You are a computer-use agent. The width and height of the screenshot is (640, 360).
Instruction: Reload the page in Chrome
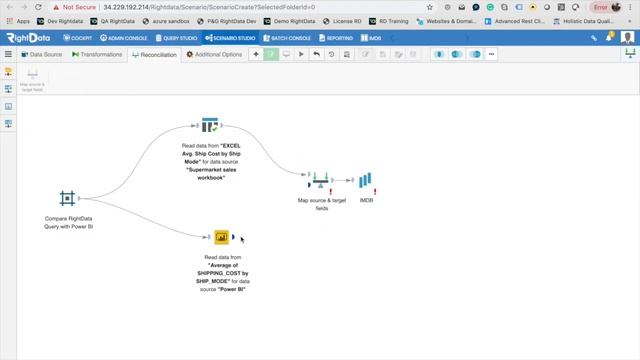[x=38, y=7]
